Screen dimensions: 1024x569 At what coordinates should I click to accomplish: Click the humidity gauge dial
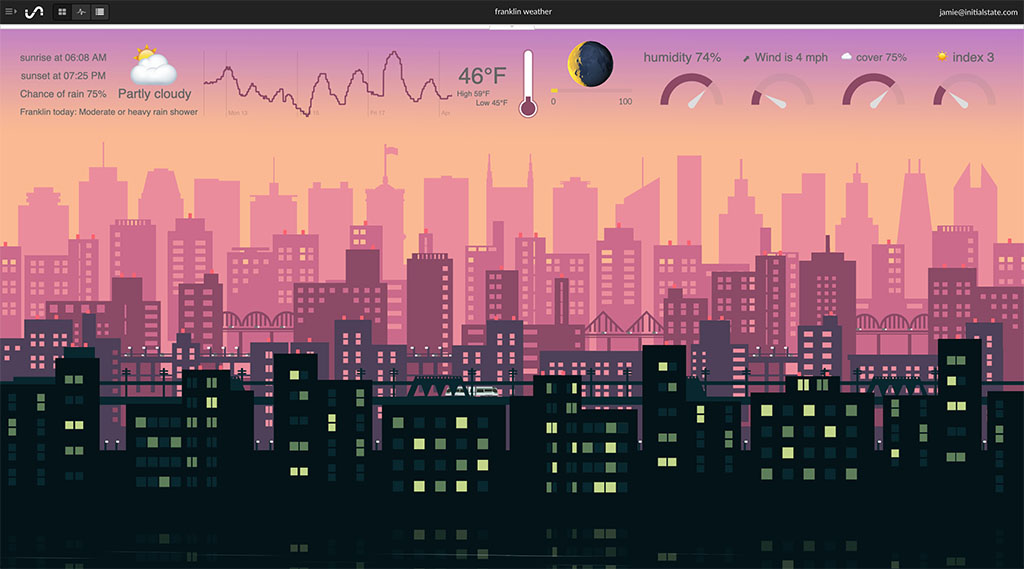[x=692, y=90]
